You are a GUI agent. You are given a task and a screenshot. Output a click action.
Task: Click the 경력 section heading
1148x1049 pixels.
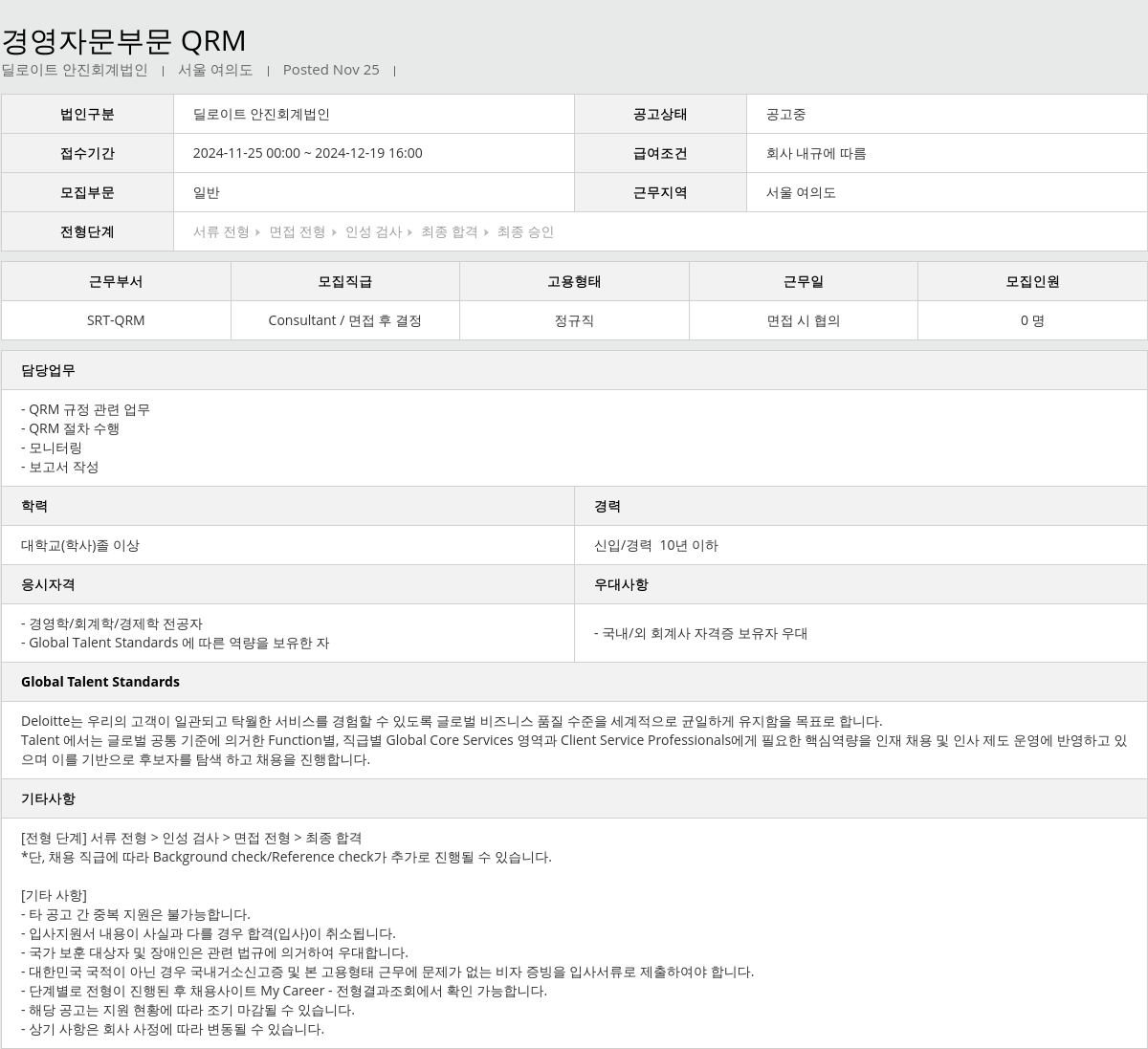point(607,506)
